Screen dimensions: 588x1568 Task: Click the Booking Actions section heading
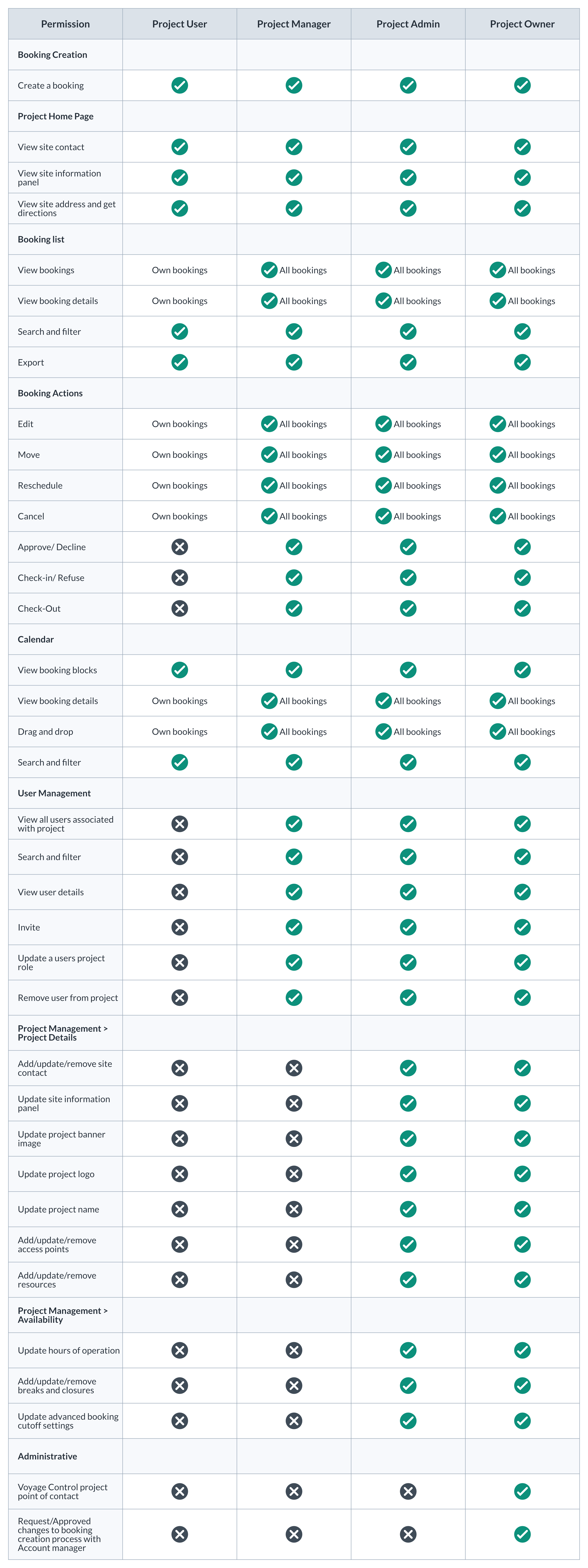pos(50,393)
